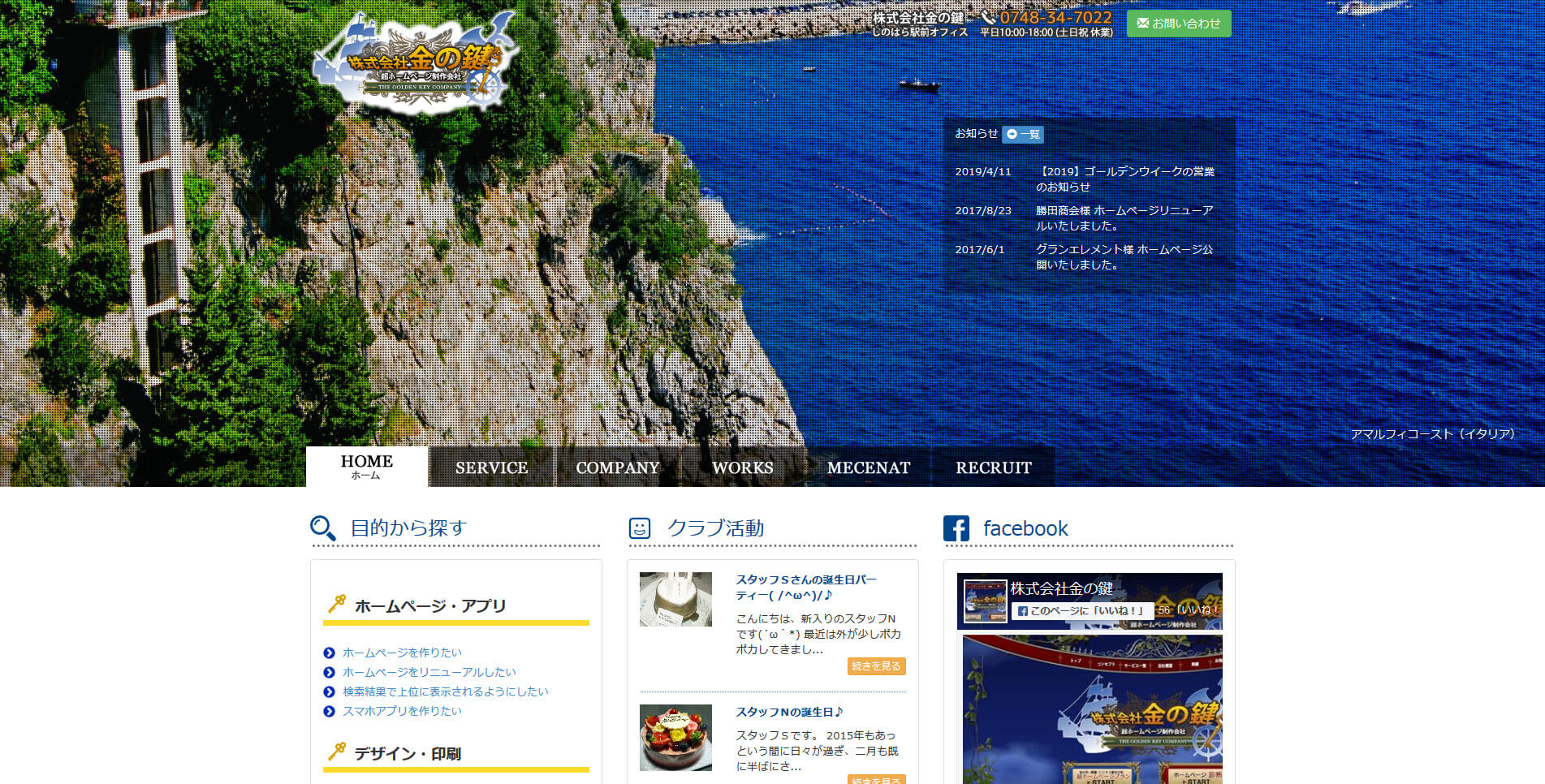Select the MECENAT navigation tab
The image size is (1545, 784).
point(869,467)
